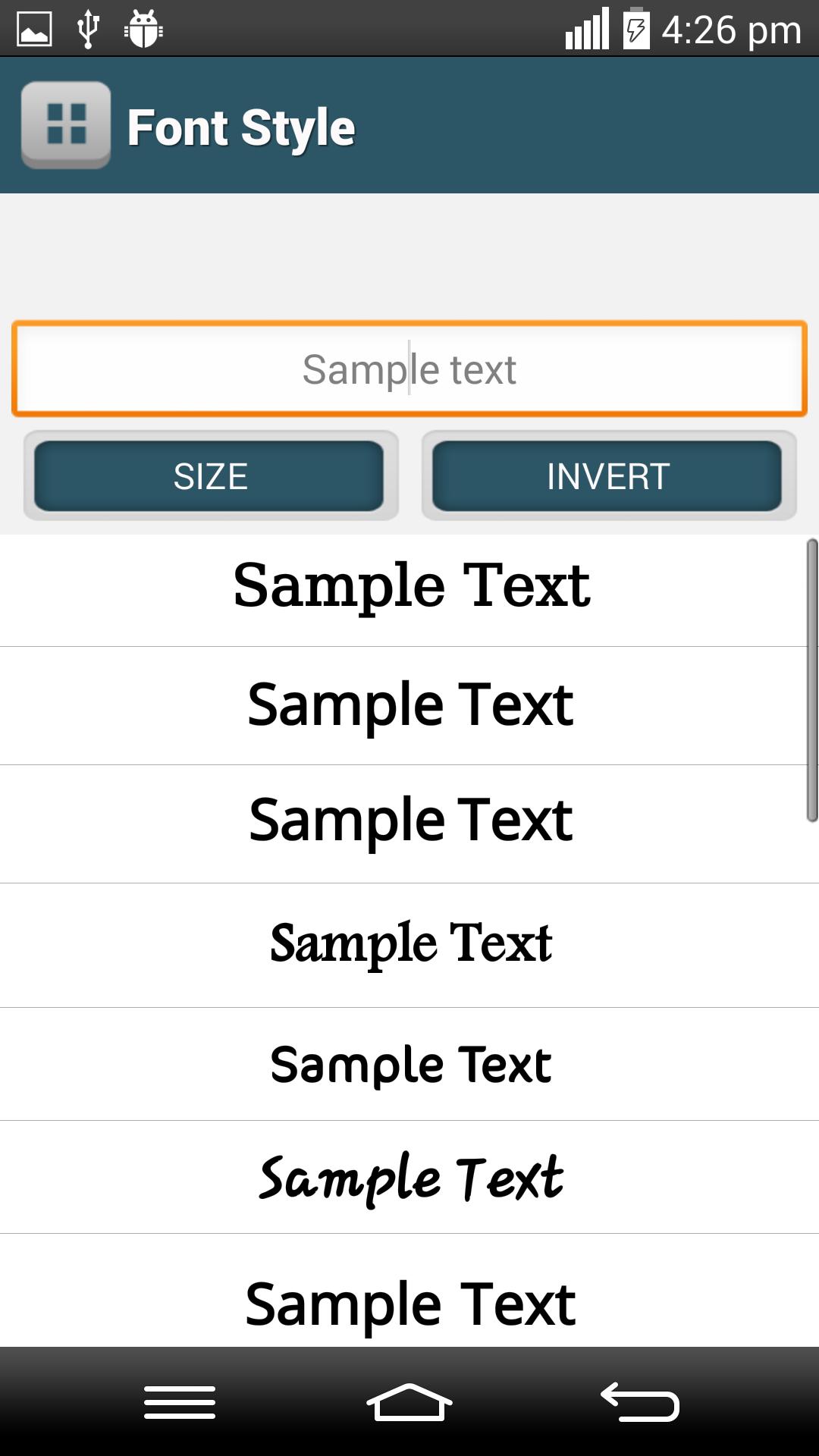Screen dimensions: 819x1456
Task: Choose the fifth rounded font sample
Action: (x=409, y=1065)
